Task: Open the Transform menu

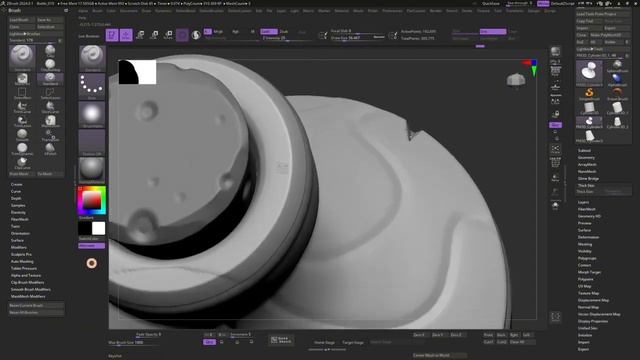Action: click(514, 11)
